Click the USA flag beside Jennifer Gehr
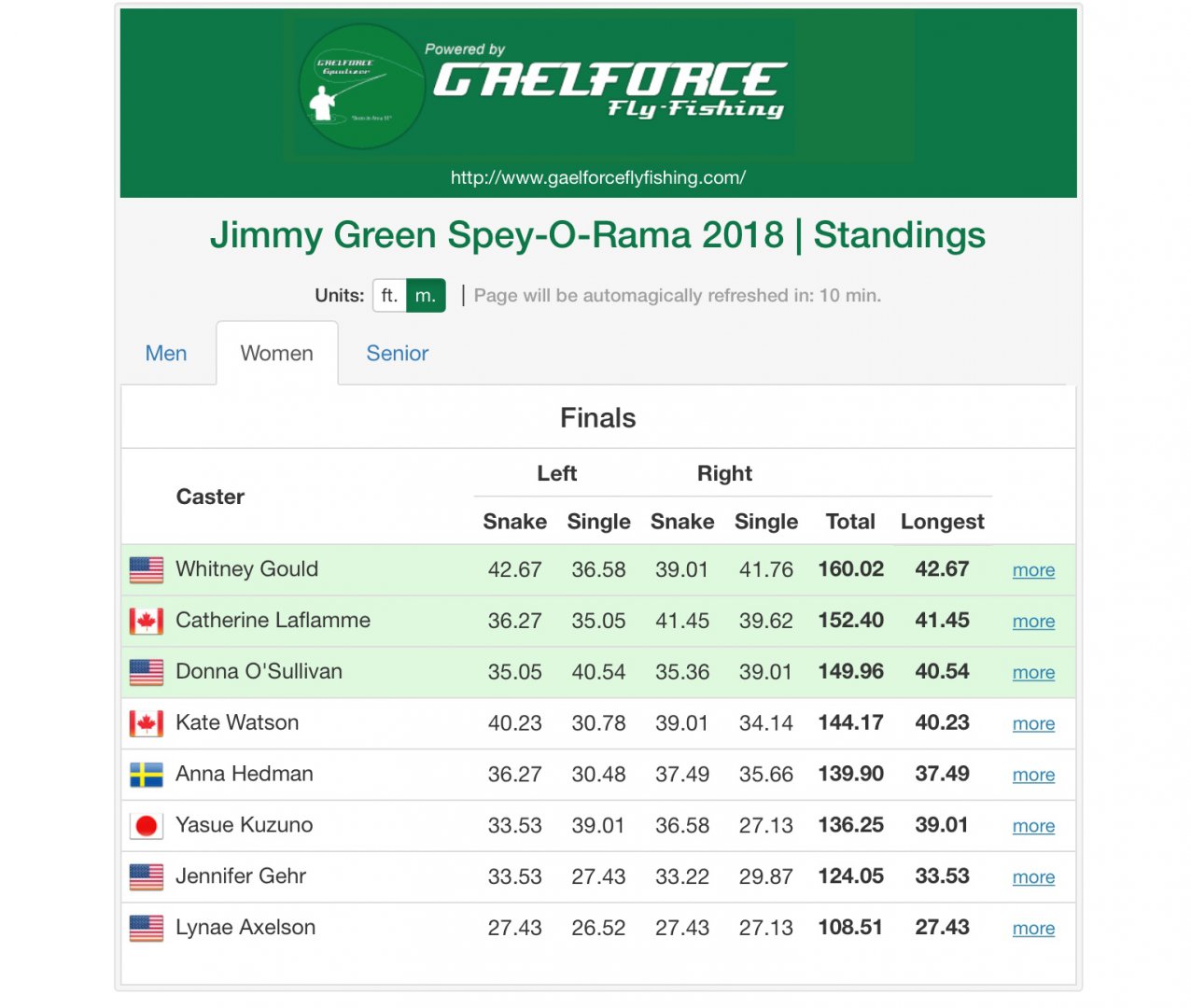Screen dimensions: 1191x1008 (147, 876)
